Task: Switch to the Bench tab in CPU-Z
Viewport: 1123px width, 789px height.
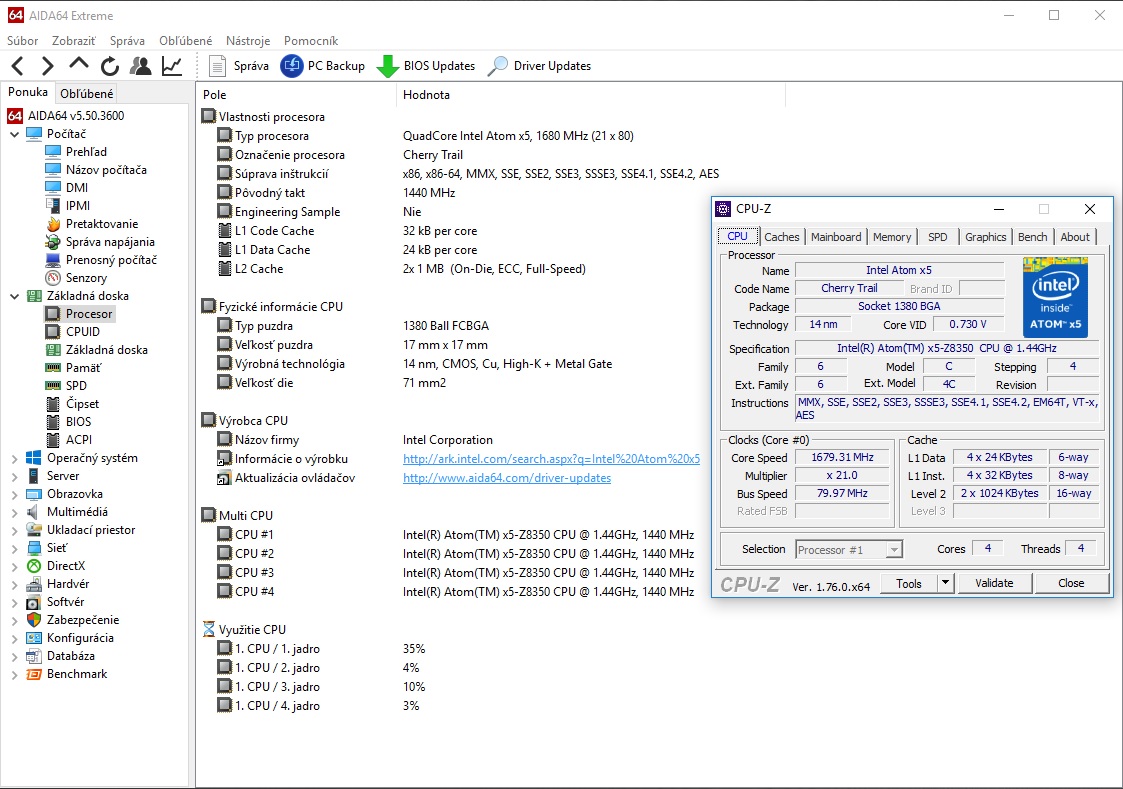Action: (1032, 237)
